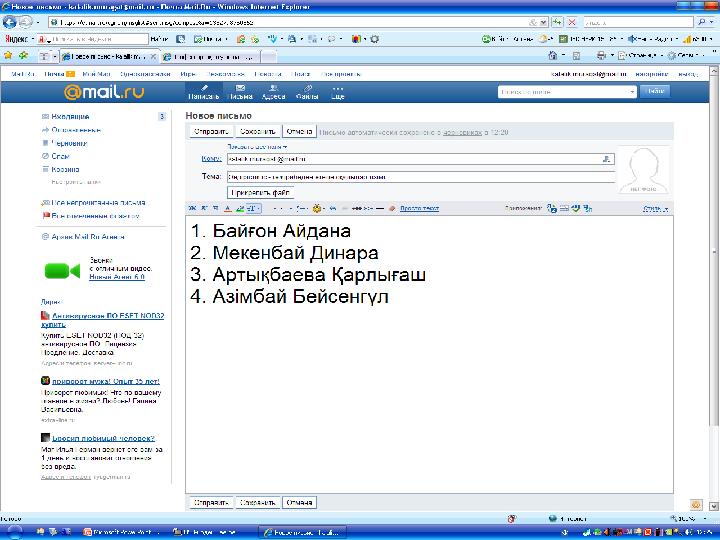Toggle bold formatting in the message editor
Screen dimensions: 720x540
click(x=192, y=208)
